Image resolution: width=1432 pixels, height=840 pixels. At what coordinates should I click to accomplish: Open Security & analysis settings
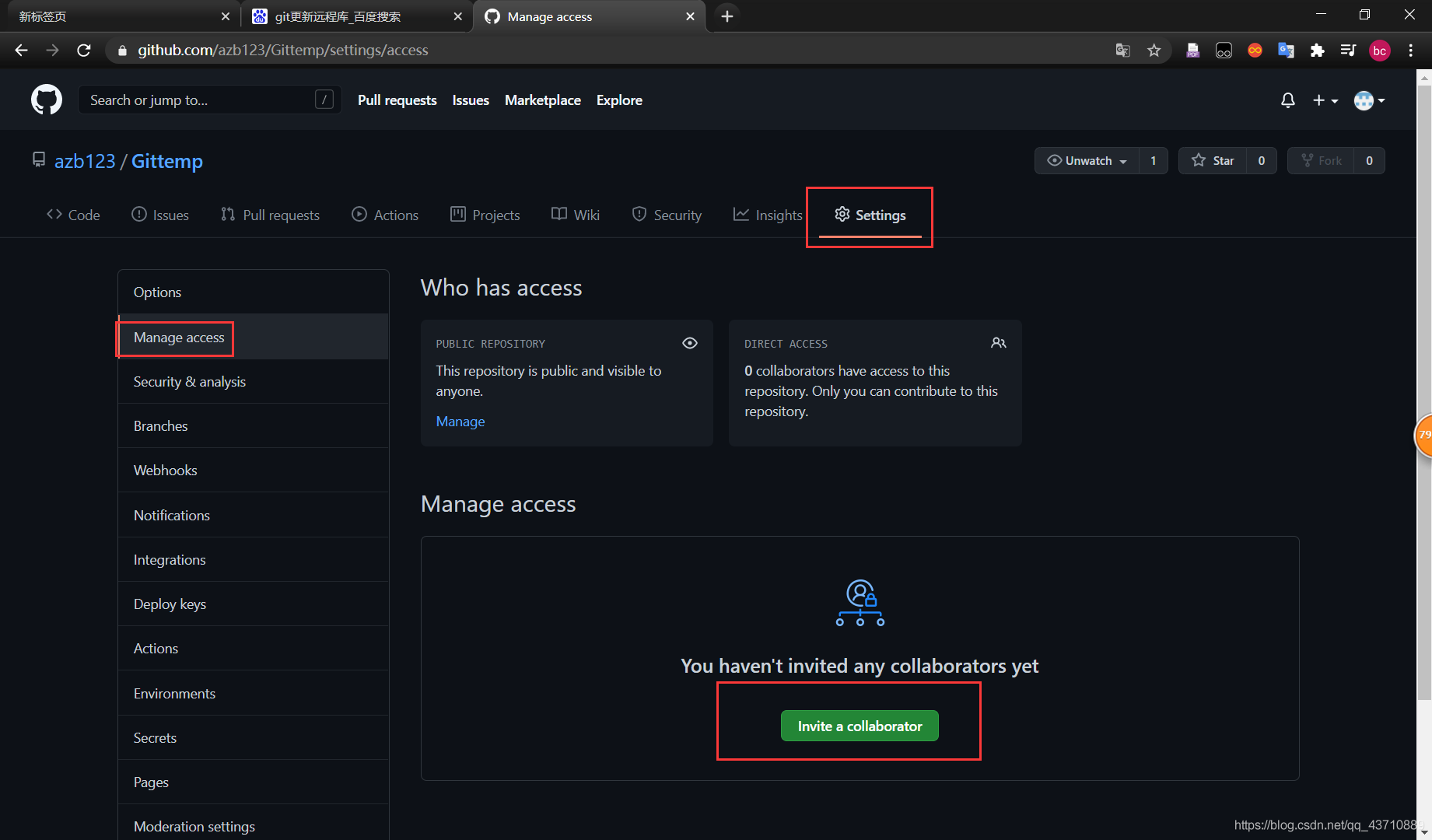pos(254,382)
